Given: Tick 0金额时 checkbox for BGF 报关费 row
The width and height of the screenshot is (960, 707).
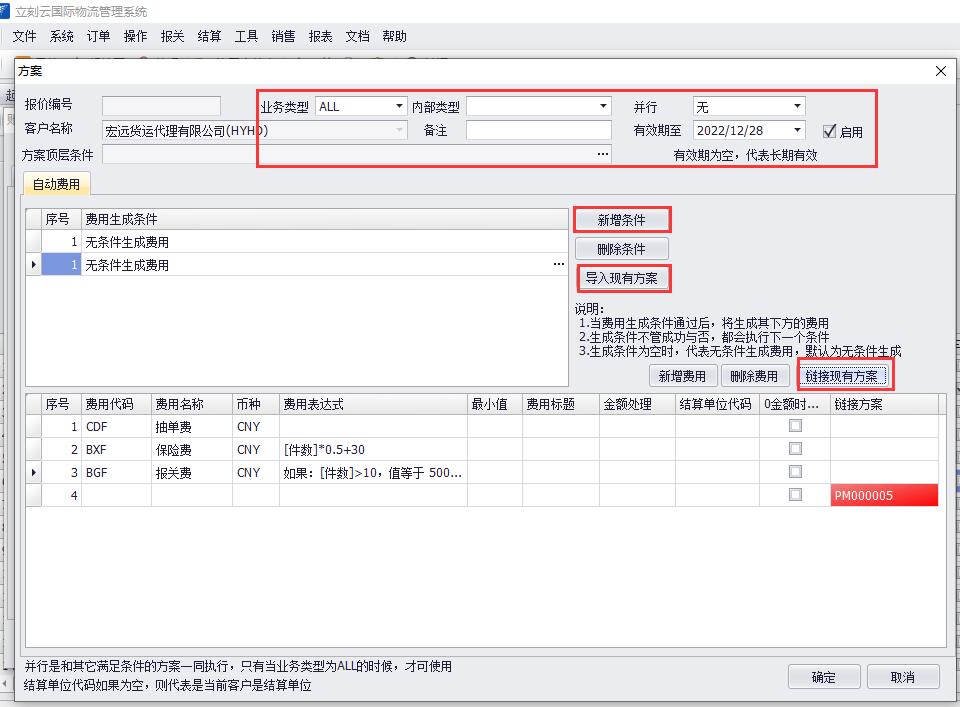Looking at the screenshot, I should click(x=795, y=472).
